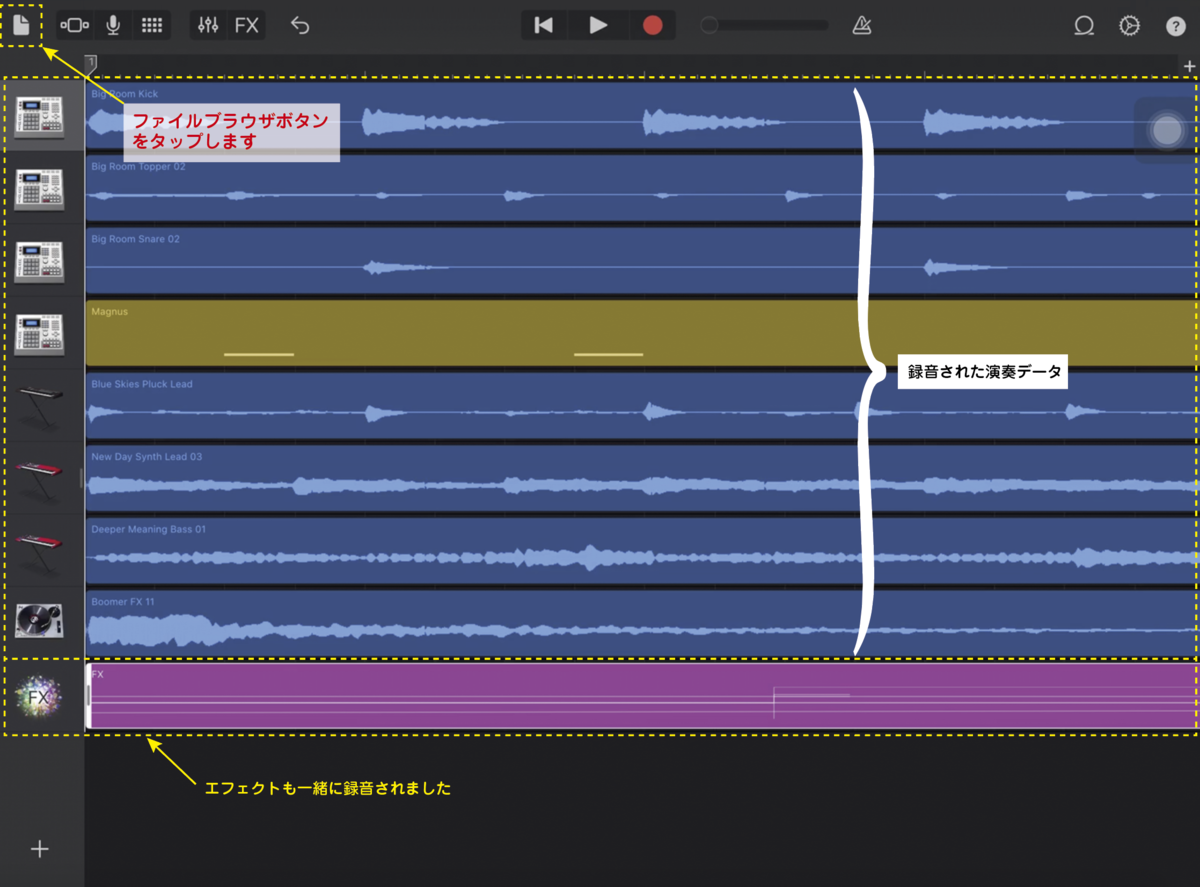Open the Loop Browser
Viewport: 1200px width, 887px height.
tap(1083, 26)
